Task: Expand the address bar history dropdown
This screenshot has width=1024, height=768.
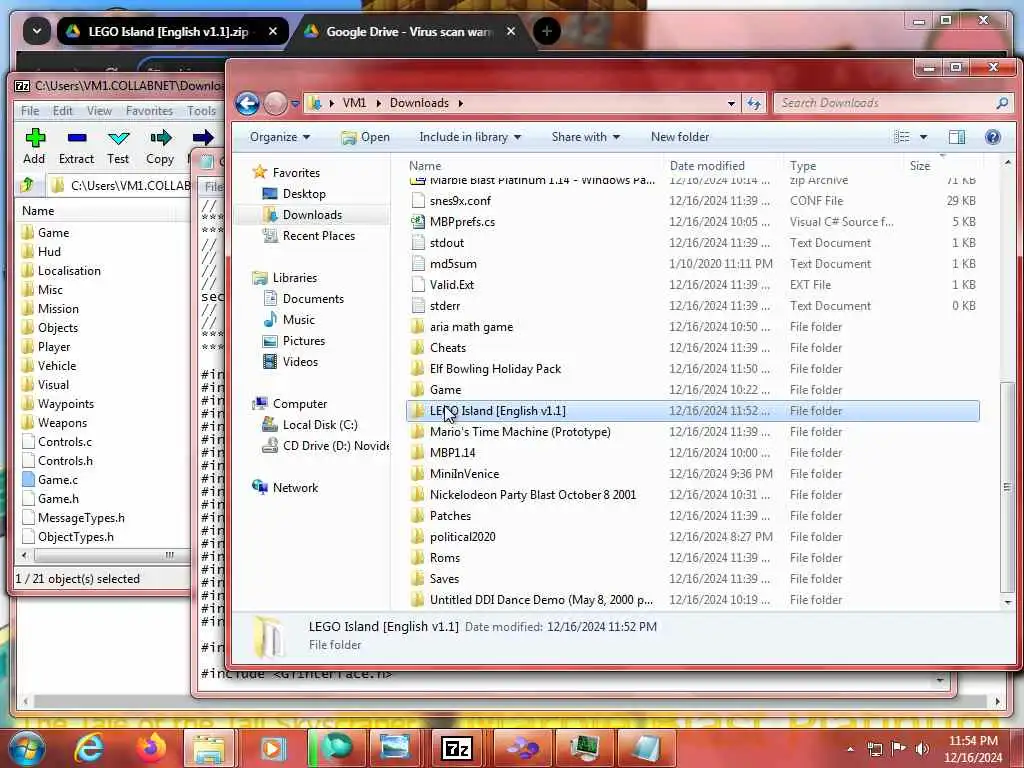Action: [x=731, y=103]
